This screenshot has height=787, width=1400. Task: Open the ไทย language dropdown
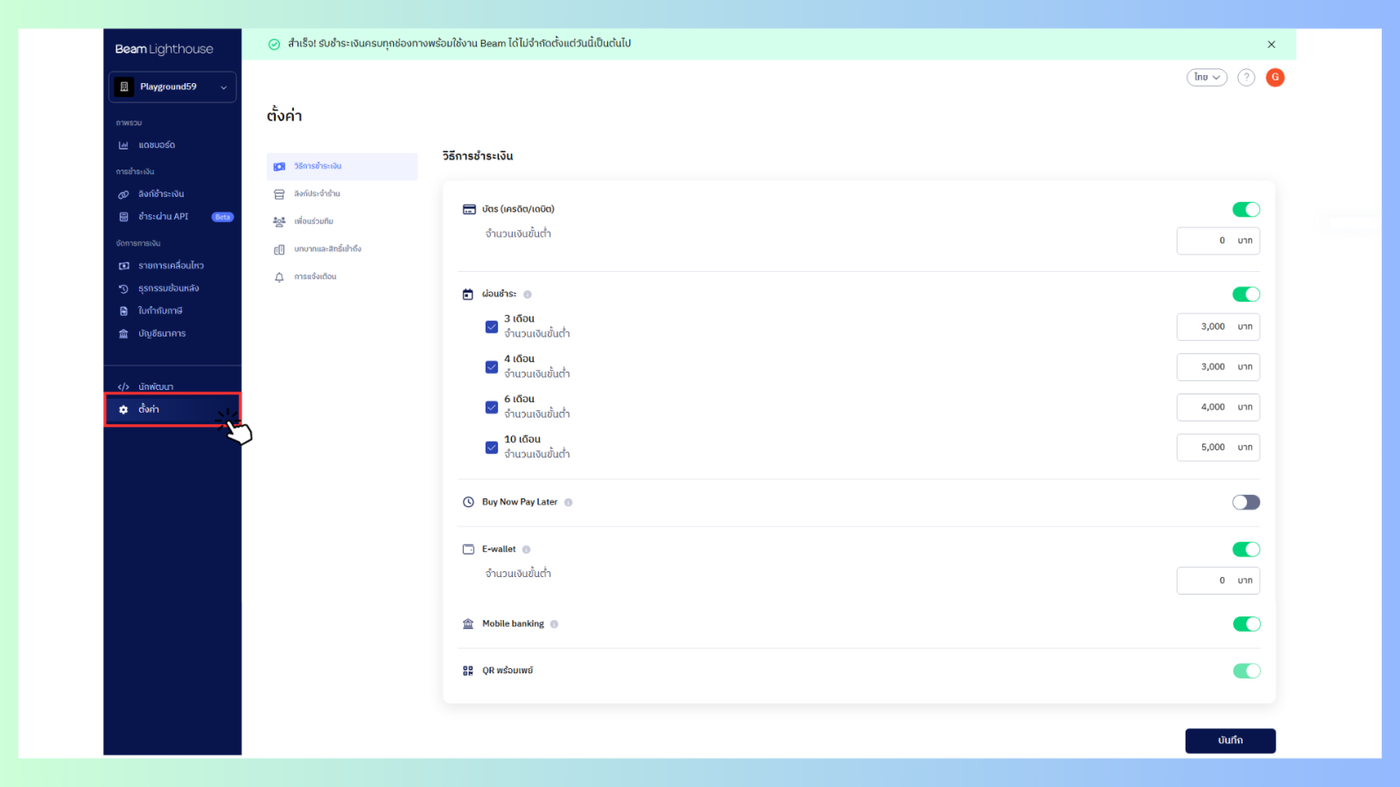click(1207, 77)
